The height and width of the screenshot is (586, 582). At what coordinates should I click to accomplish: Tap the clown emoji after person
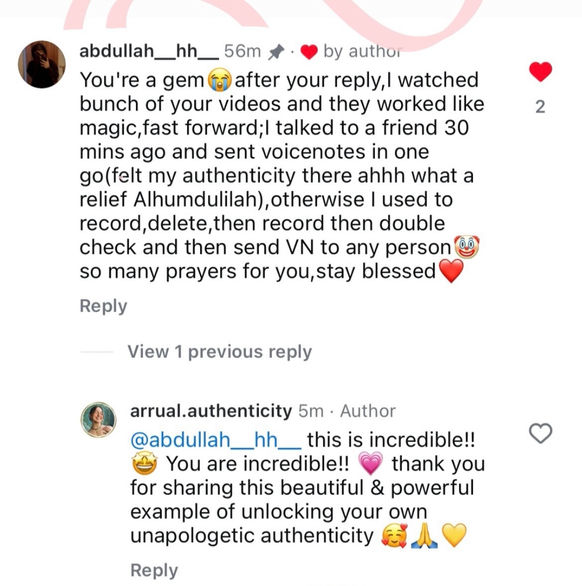(466, 247)
